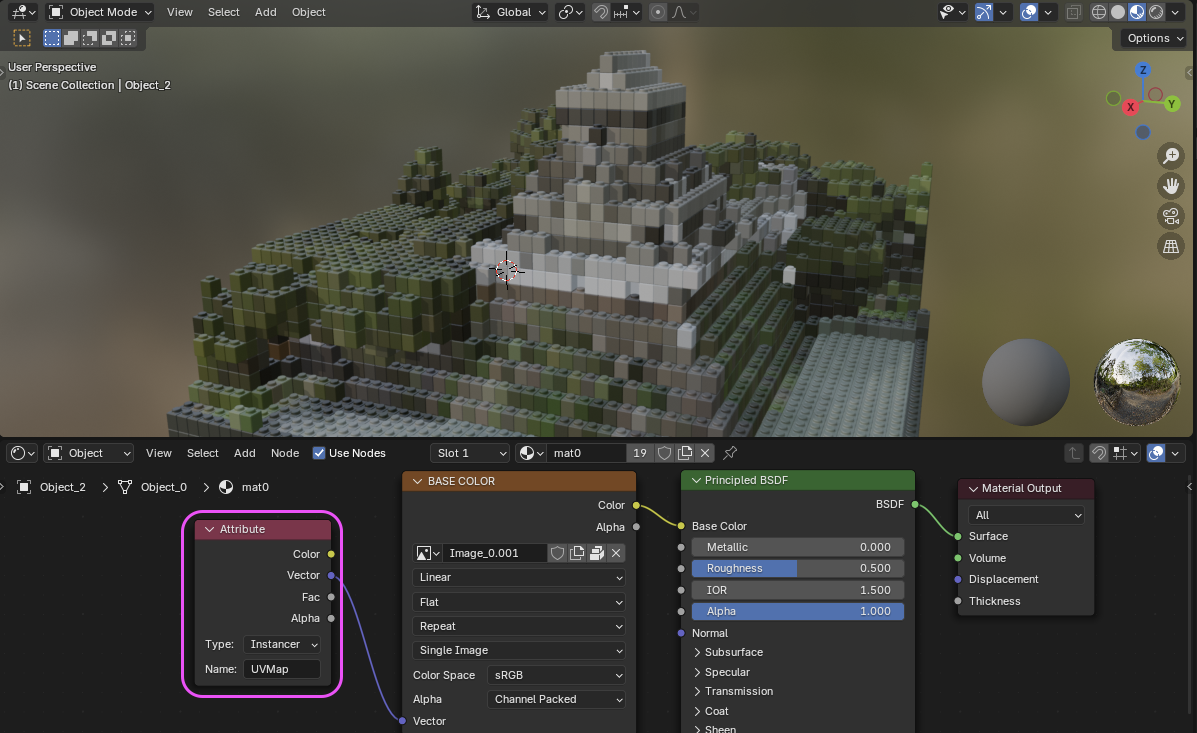
Task: Open the image file folder icon
Action: pyautogui.click(x=597, y=553)
